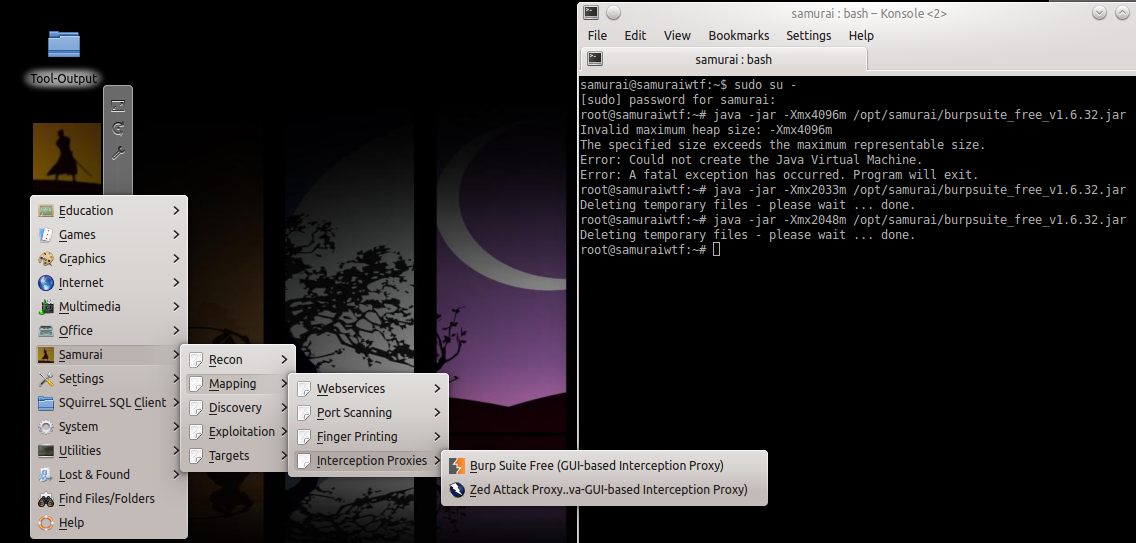Image resolution: width=1136 pixels, height=543 pixels.
Task: Open the Help menu entry in launcher
Action: [109, 523]
